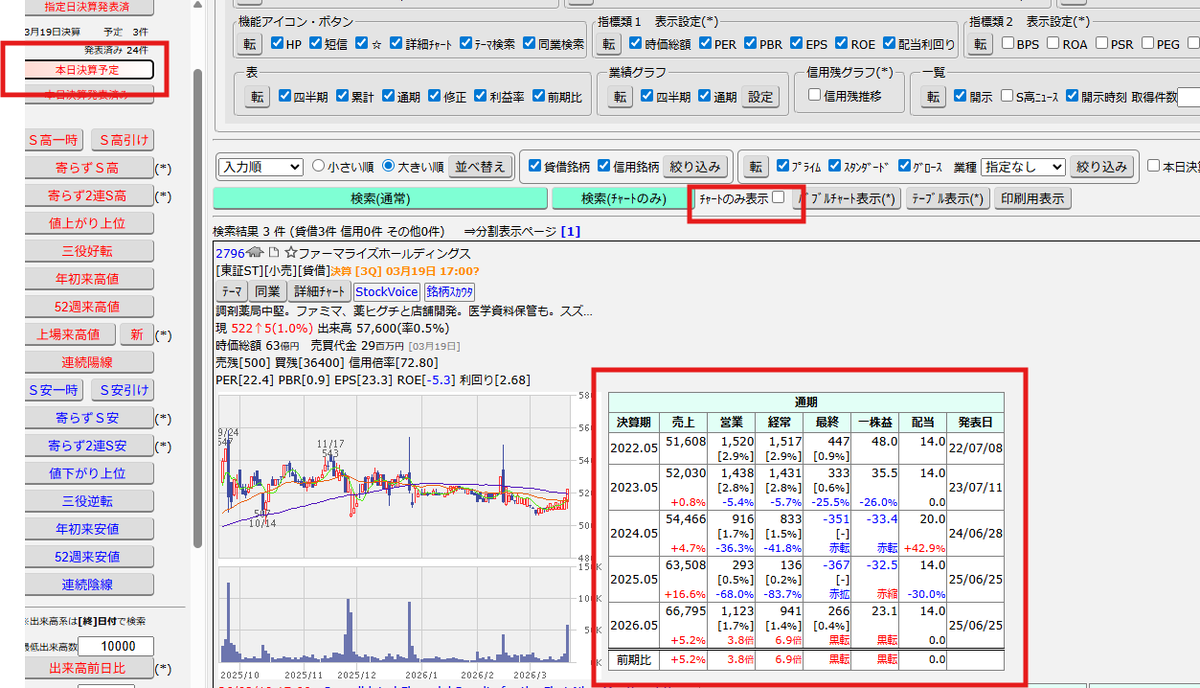The width and height of the screenshot is (1200, 688).
Task: Toggle the 短信 checkbox
Action: 316,43
